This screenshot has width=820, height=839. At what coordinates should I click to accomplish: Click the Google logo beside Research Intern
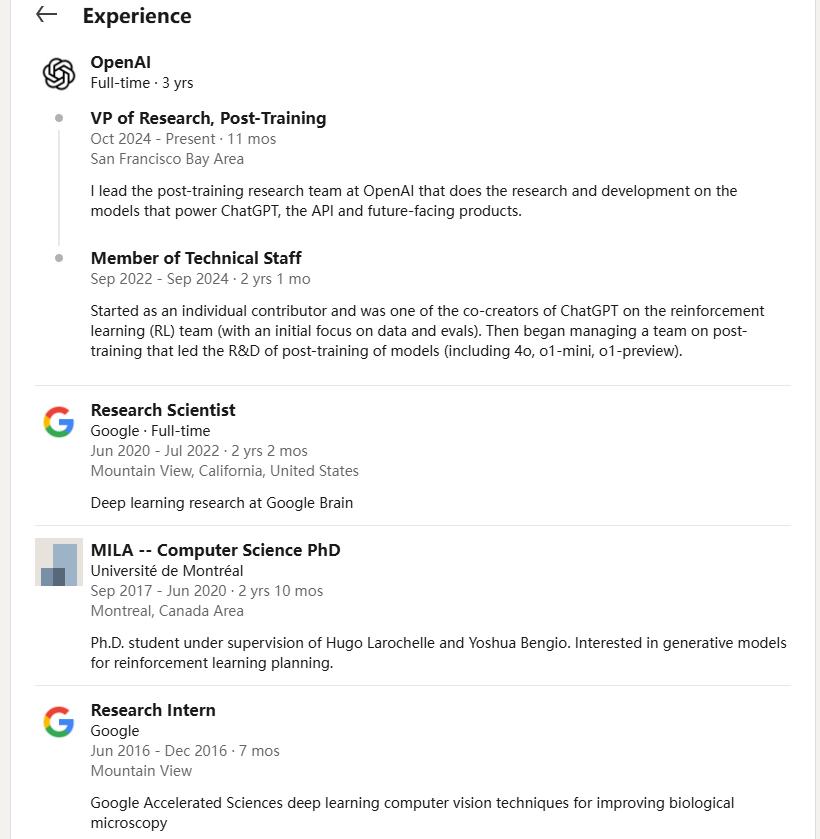(x=59, y=722)
